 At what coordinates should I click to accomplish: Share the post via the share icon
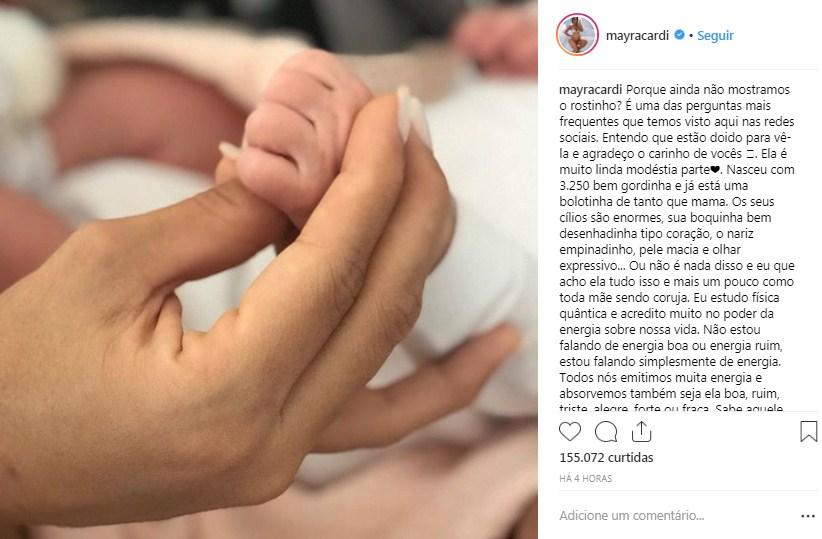tap(641, 432)
